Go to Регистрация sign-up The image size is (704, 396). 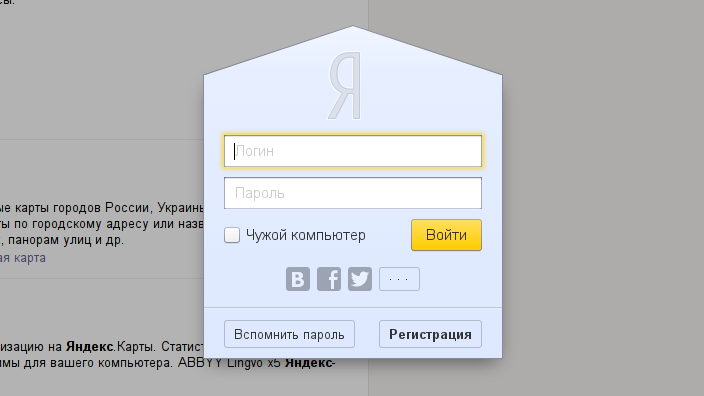coord(430,334)
